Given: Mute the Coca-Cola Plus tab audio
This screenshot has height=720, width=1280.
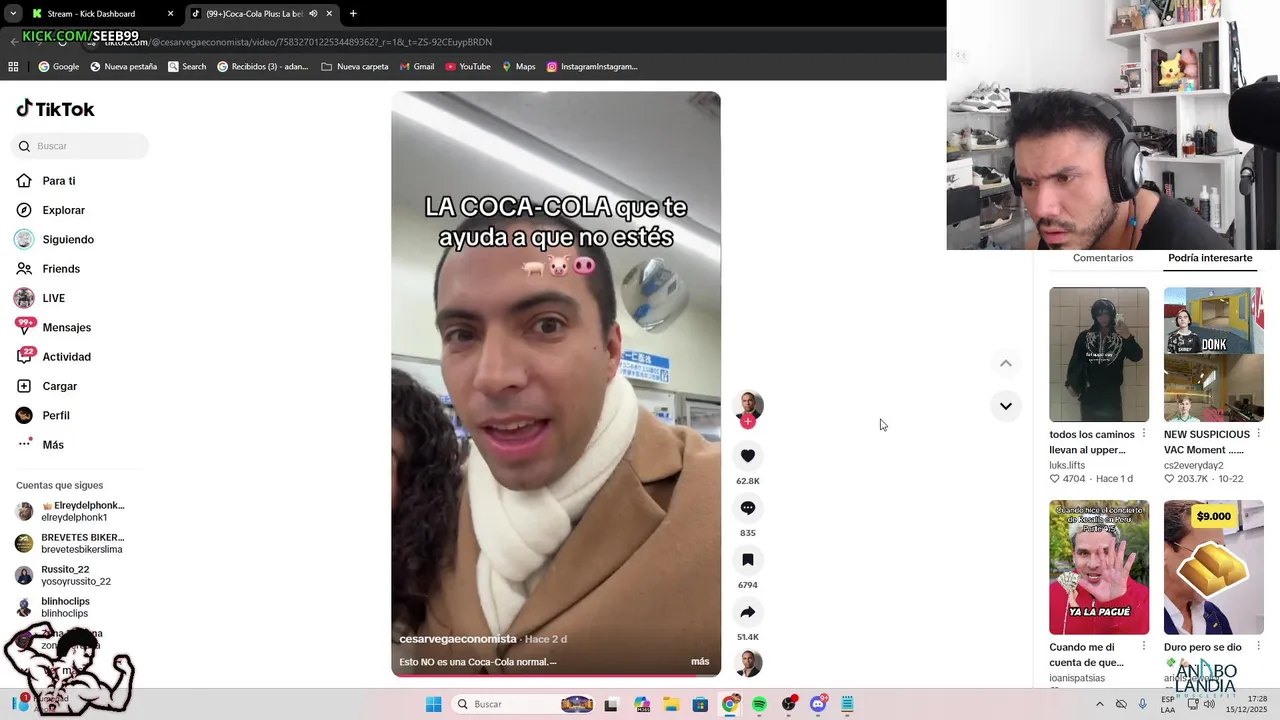Looking at the screenshot, I should tap(313, 13).
